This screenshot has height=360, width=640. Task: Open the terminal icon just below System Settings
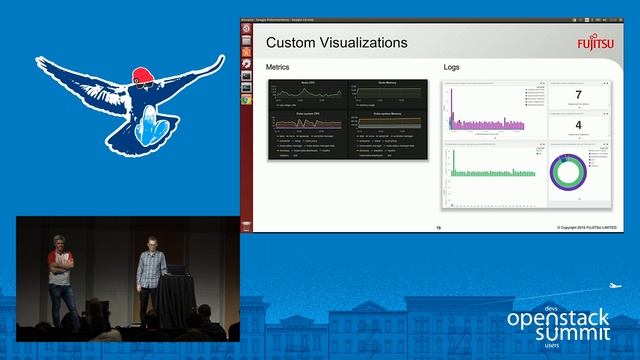click(246, 76)
